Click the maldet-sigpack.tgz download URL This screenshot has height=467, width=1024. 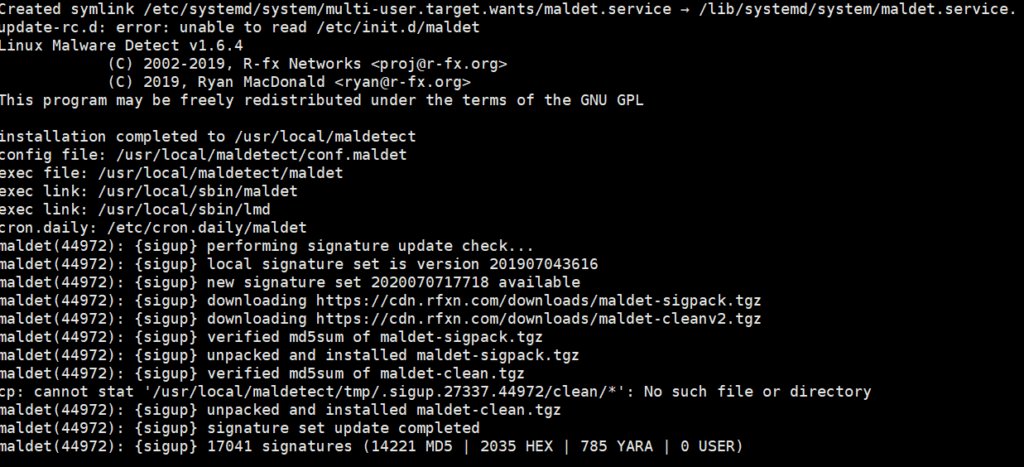[x=539, y=300]
